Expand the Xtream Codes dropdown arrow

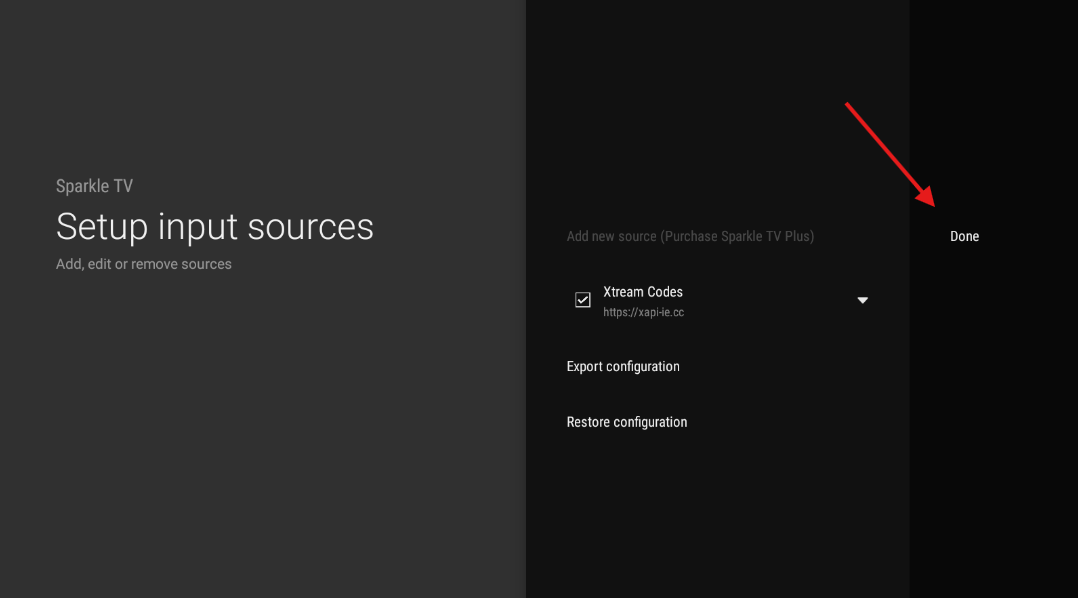(x=862, y=300)
